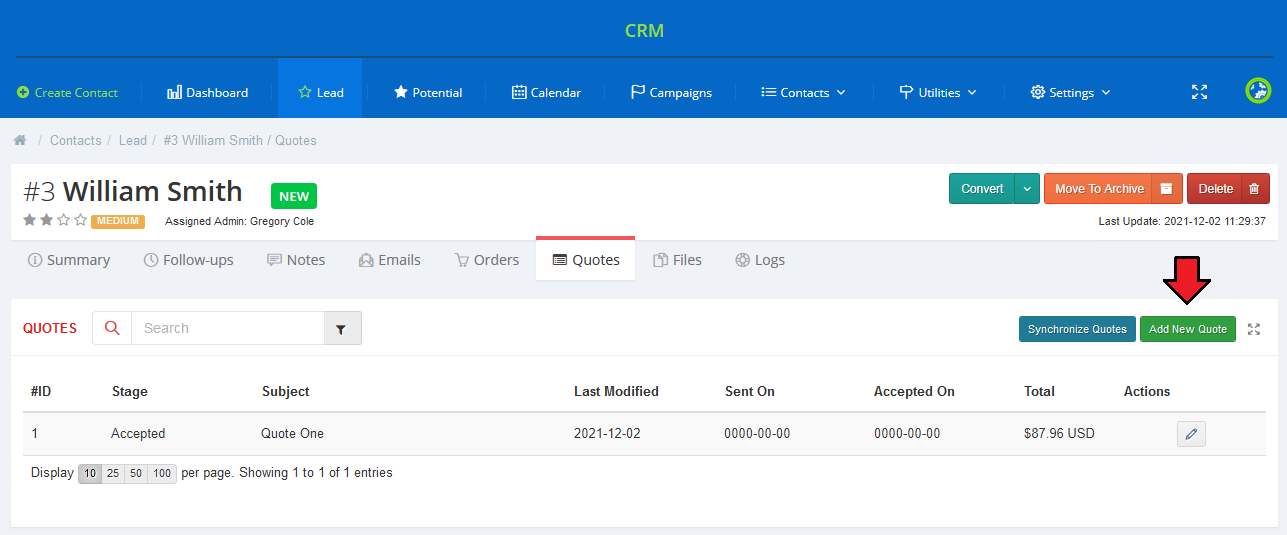Click the trash can icon

point(1255,189)
